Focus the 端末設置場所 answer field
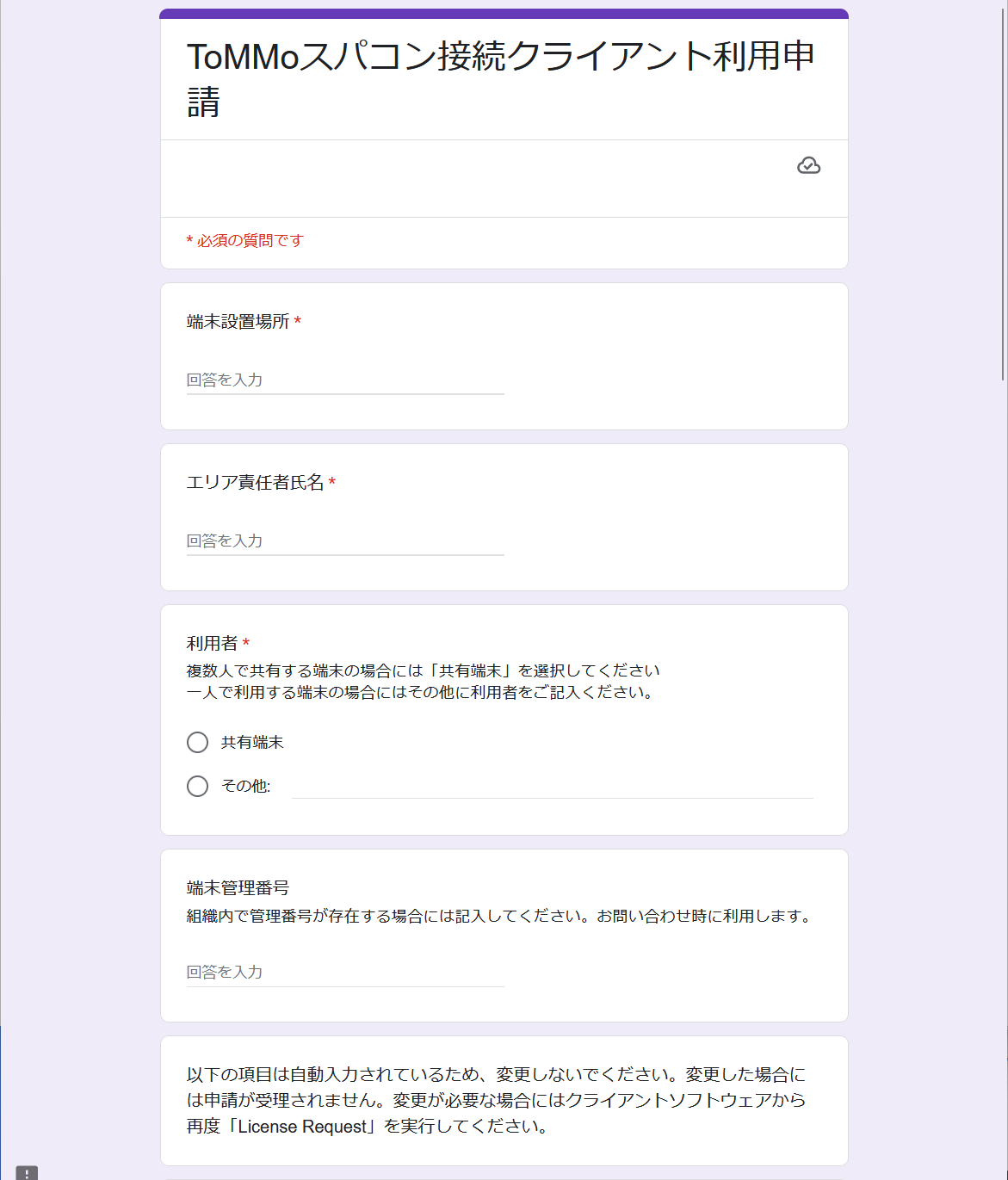Screen dimensions: 1008x1180 click(345, 380)
